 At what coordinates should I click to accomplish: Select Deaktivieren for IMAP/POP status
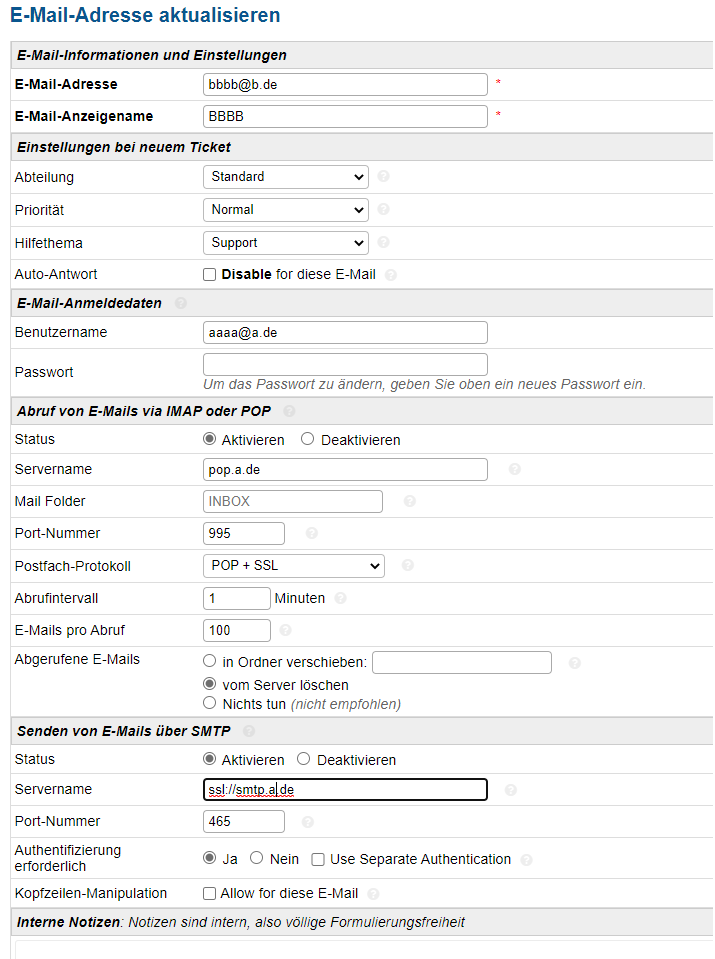pos(308,439)
